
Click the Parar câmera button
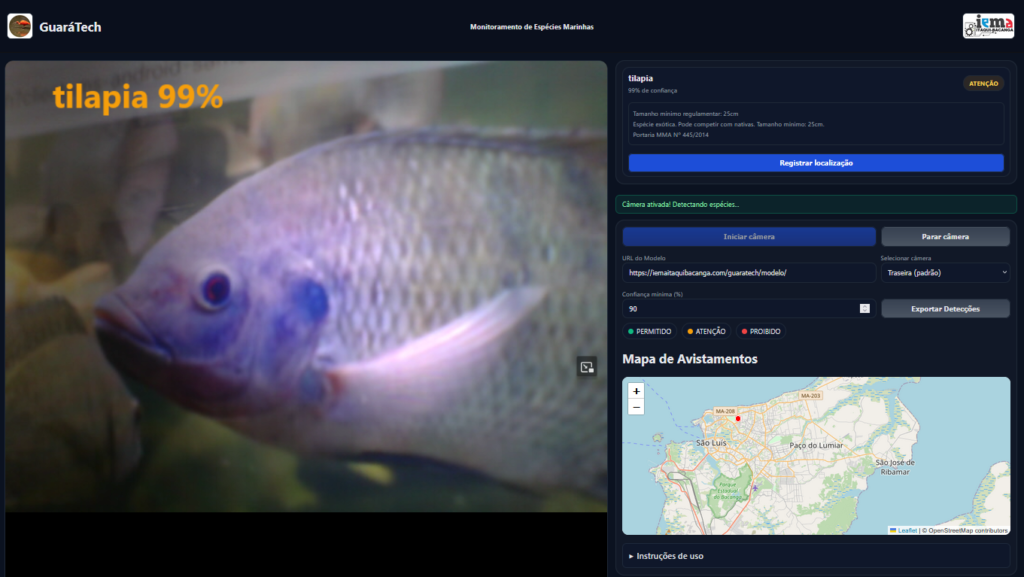click(945, 237)
